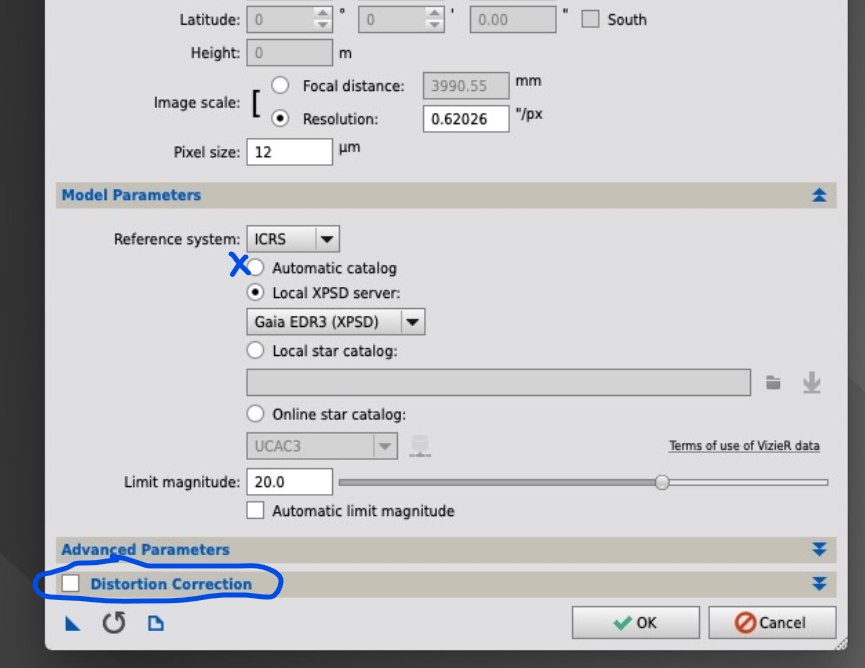Decrease the Latitude minutes stepper
The width and height of the screenshot is (865, 668).
tap(434, 25)
